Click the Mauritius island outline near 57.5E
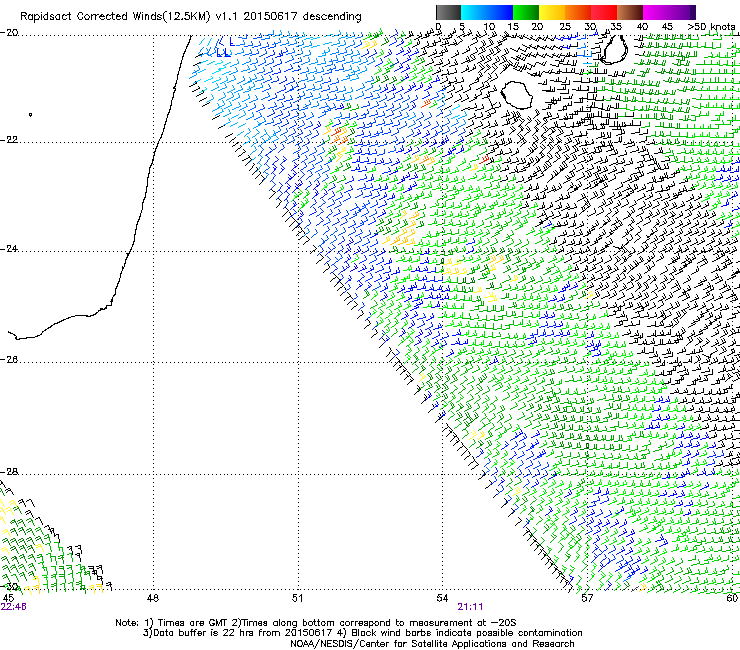Image resolution: width=740 pixels, height=650 pixels. pos(613,49)
